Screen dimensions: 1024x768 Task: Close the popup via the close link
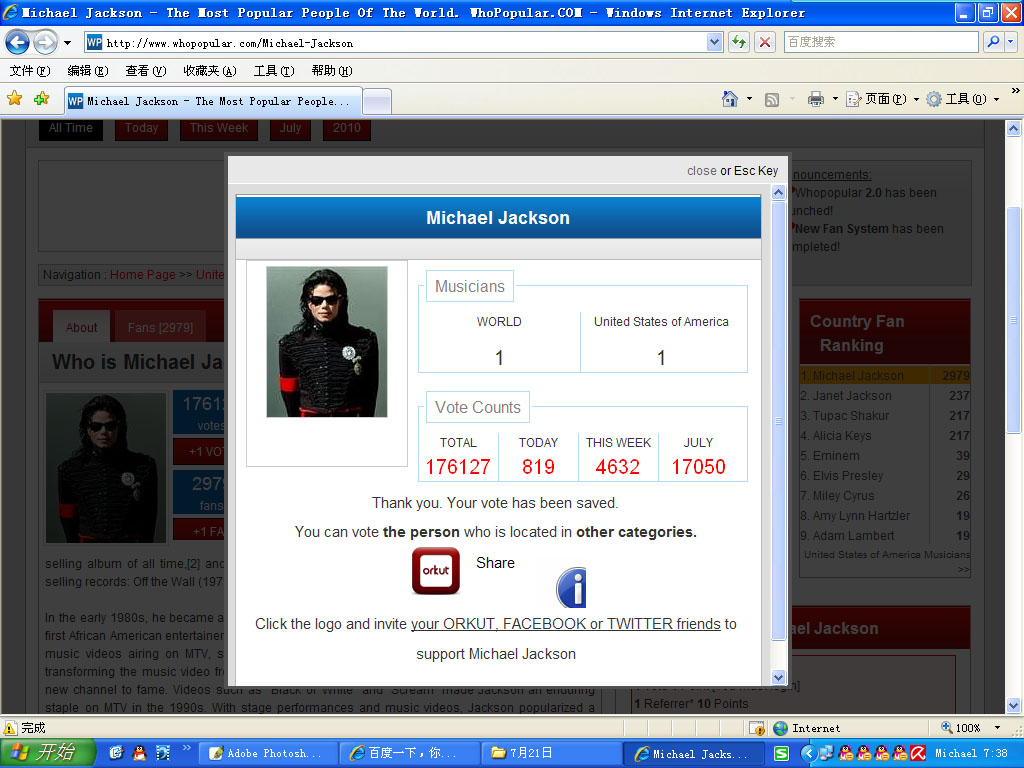tap(701, 171)
